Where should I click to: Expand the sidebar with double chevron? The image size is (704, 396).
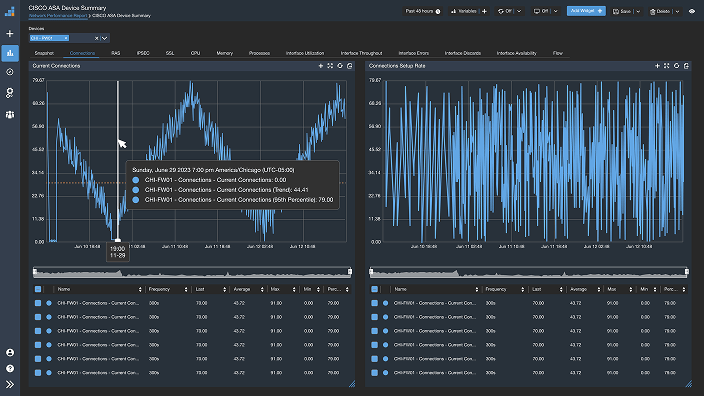pyautogui.click(x=10, y=384)
